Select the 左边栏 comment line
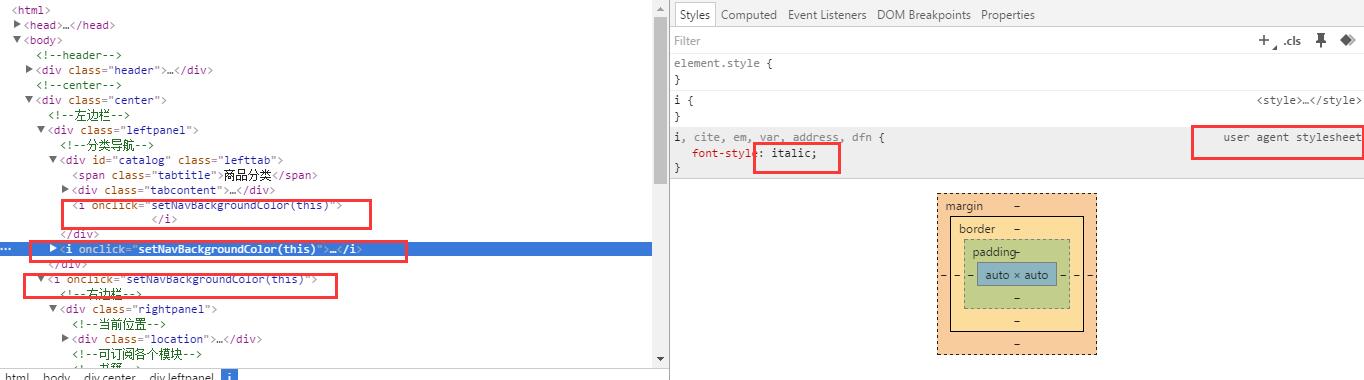 [x=89, y=115]
